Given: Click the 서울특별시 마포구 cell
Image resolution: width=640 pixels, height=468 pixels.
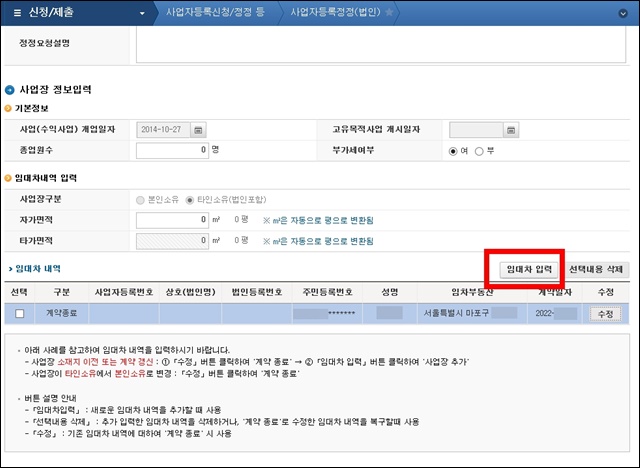Looking at the screenshot, I should [471, 313].
